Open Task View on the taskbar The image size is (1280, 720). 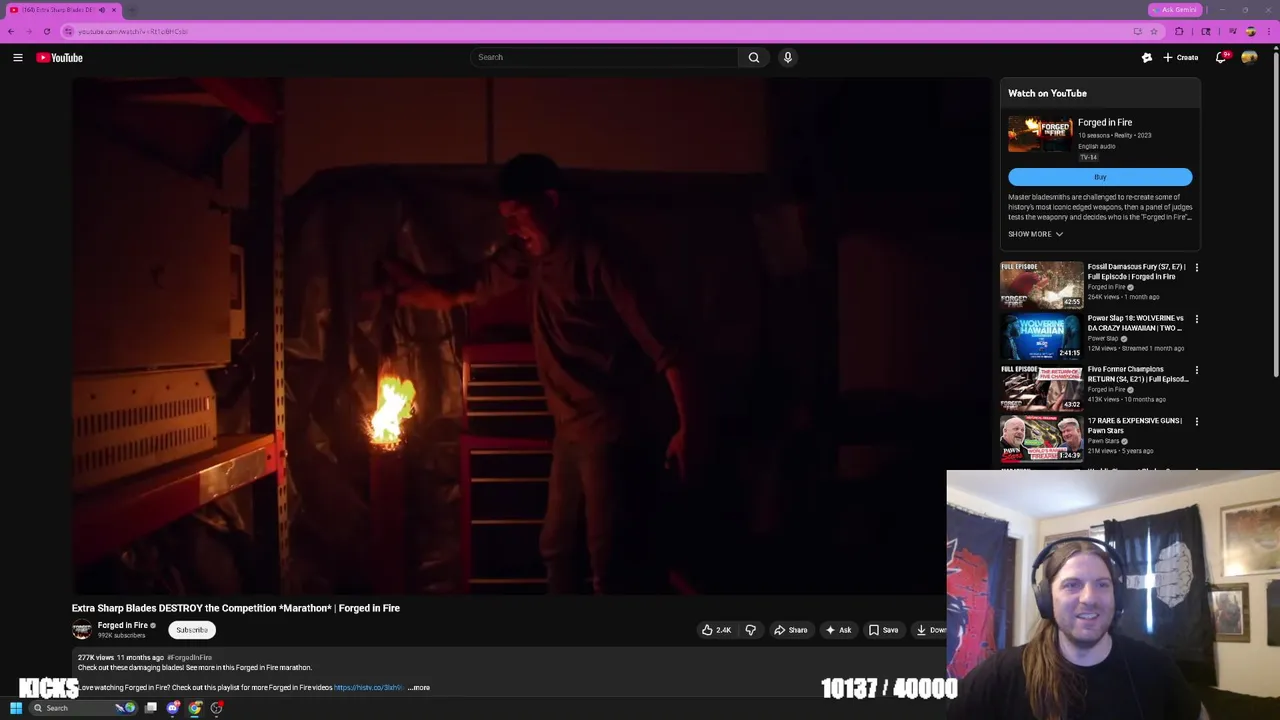150,708
